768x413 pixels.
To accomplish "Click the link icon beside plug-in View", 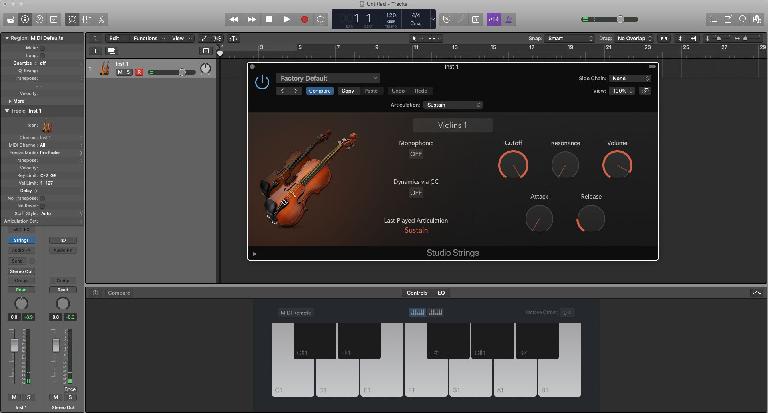I will 646,91.
